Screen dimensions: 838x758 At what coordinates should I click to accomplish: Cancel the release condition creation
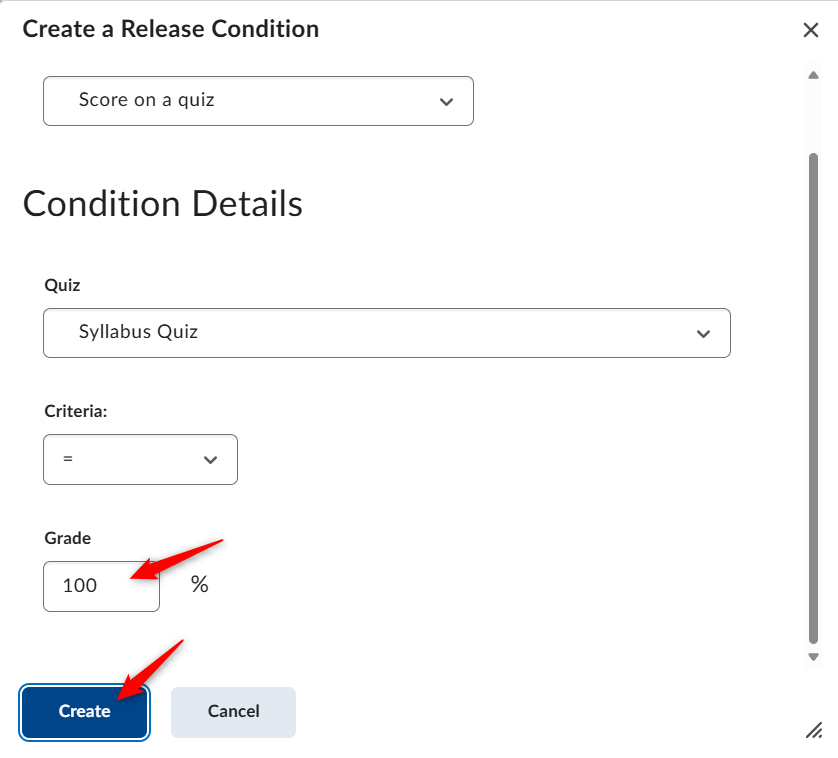234,713
